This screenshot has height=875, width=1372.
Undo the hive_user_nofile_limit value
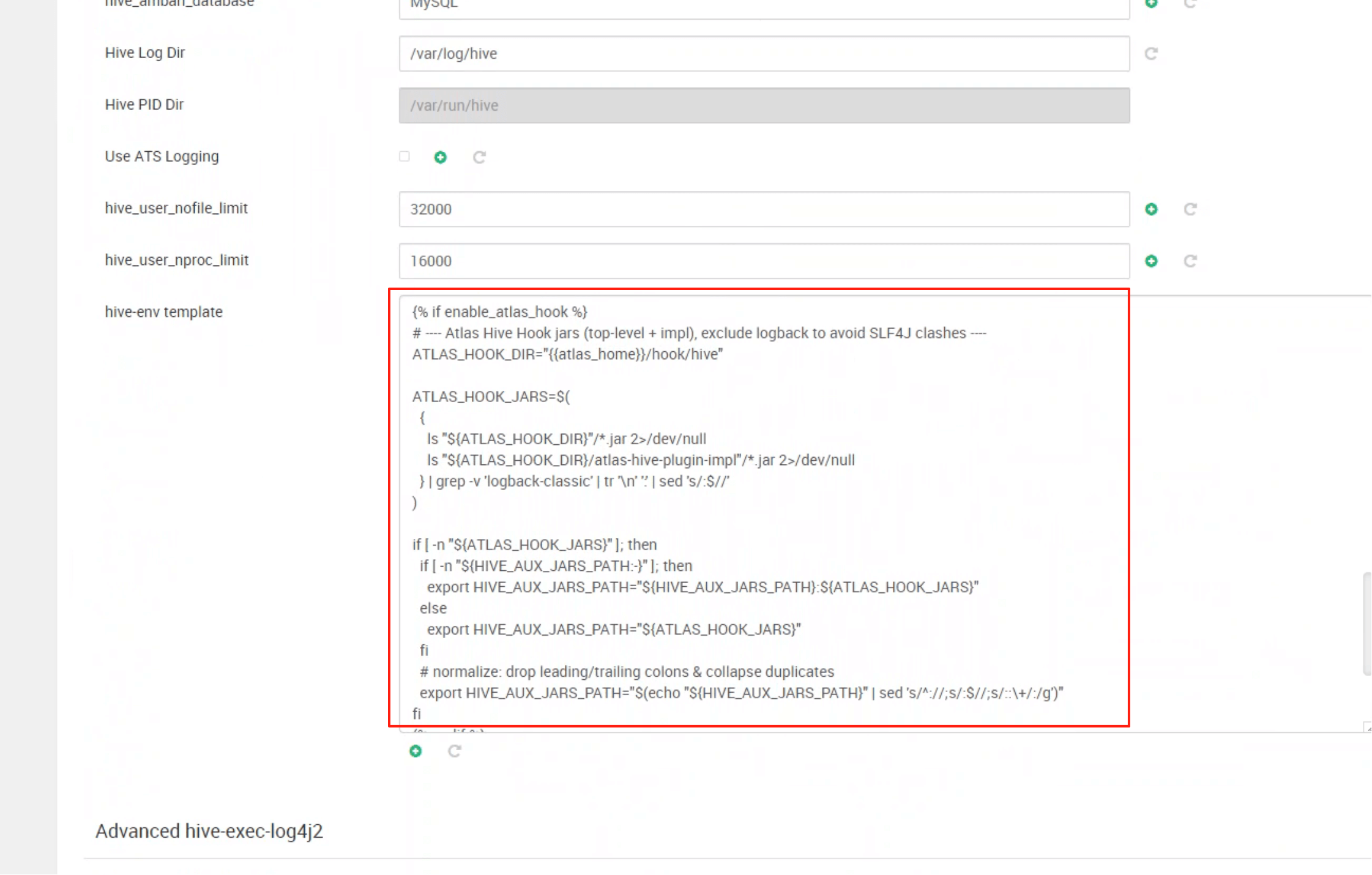[x=1190, y=209]
